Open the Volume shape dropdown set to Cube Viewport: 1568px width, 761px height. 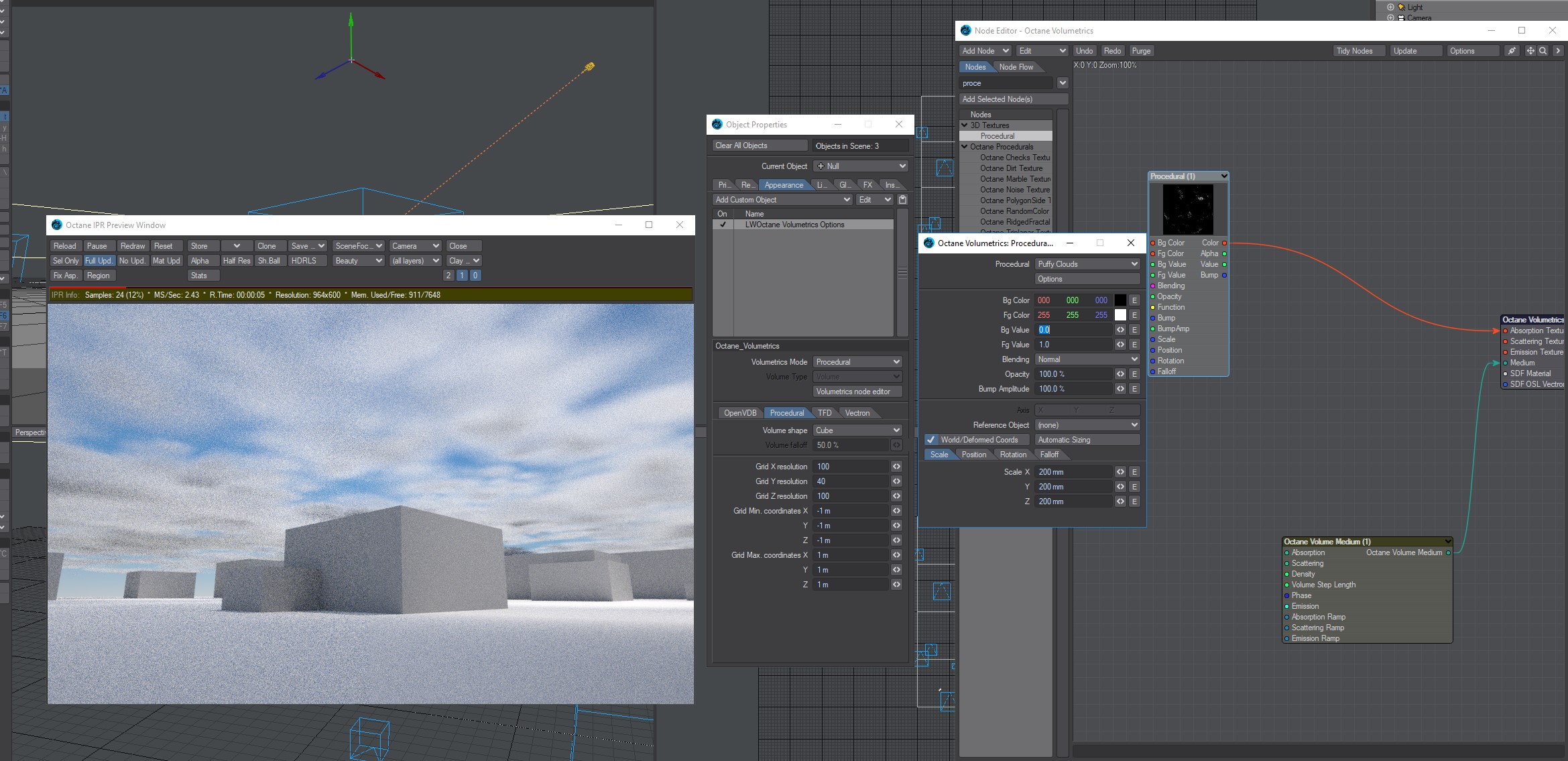point(857,430)
